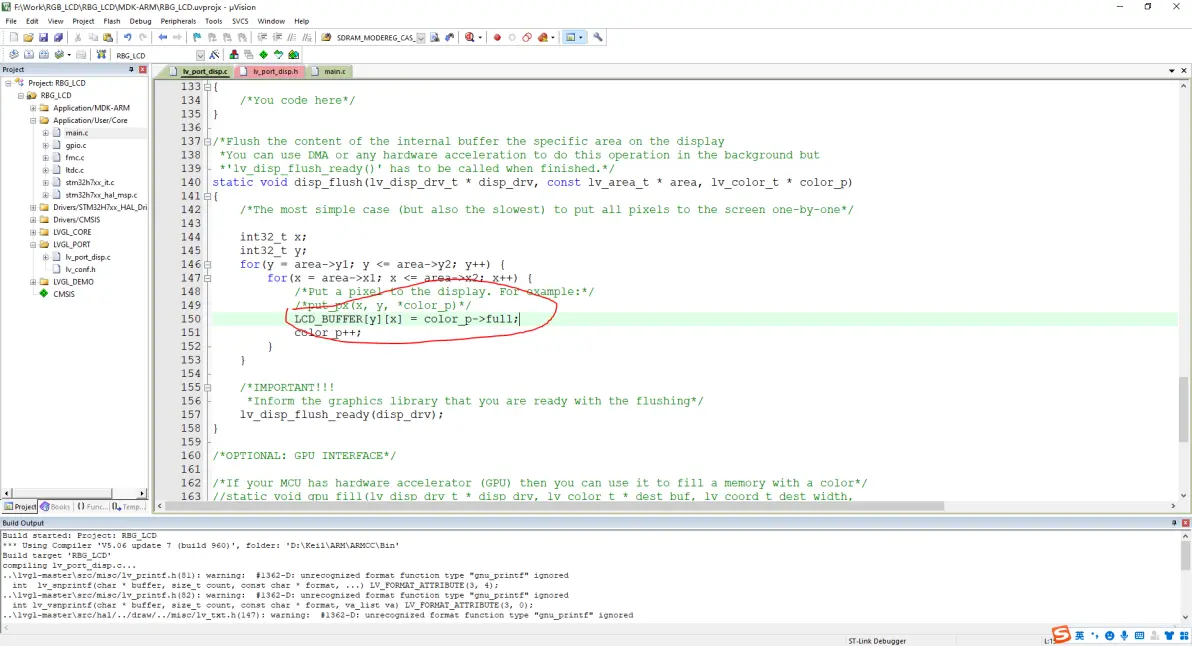
Task: Open the search text combo box dropdown
Action: (x=420, y=37)
